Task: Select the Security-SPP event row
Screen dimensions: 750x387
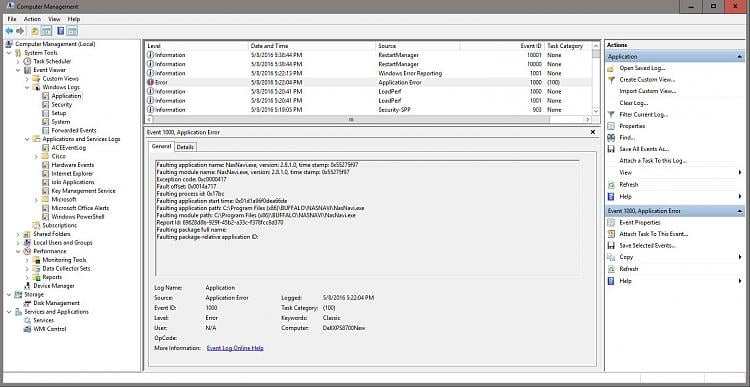Action: coord(368,110)
